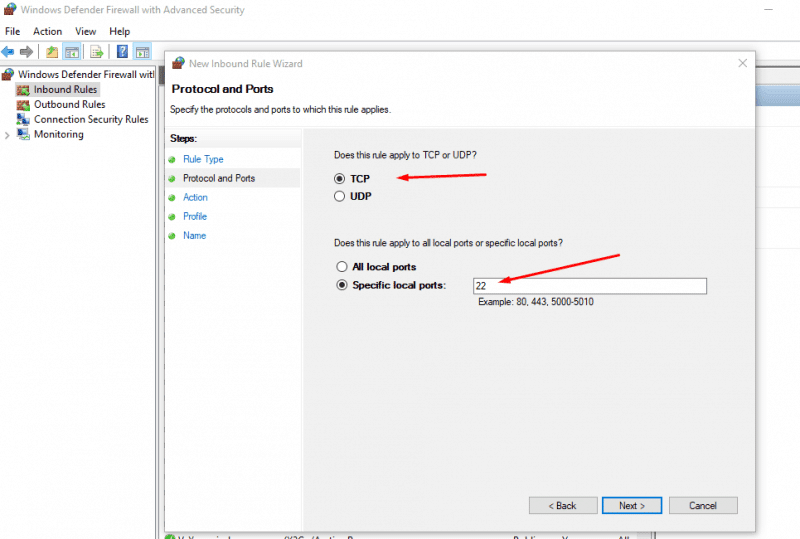Open the File menu

click(12, 31)
